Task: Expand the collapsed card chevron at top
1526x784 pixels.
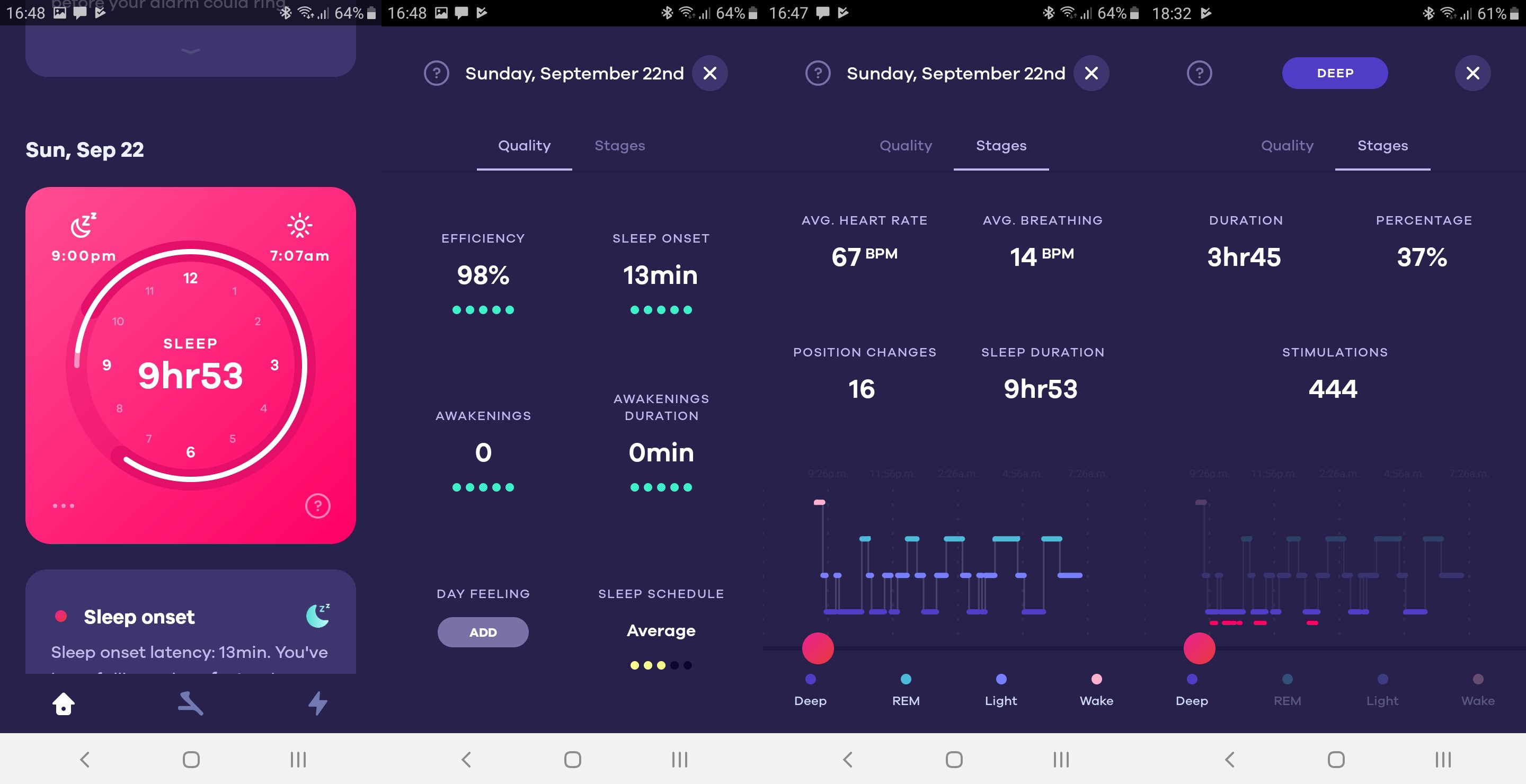Action: [x=190, y=51]
